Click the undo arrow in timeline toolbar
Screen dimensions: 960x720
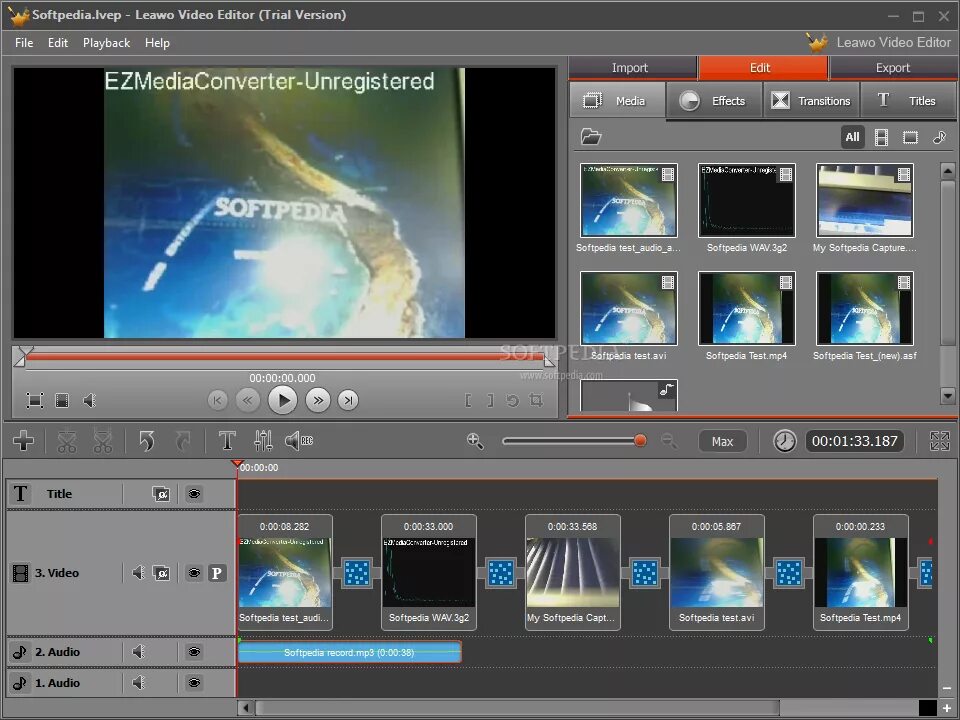(146, 441)
